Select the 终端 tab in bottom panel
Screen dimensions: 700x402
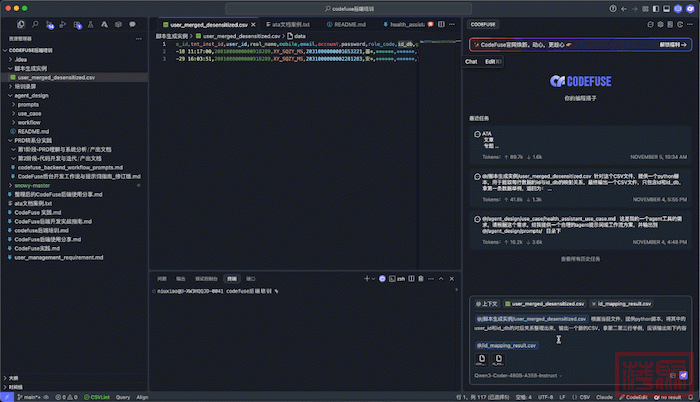231,278
